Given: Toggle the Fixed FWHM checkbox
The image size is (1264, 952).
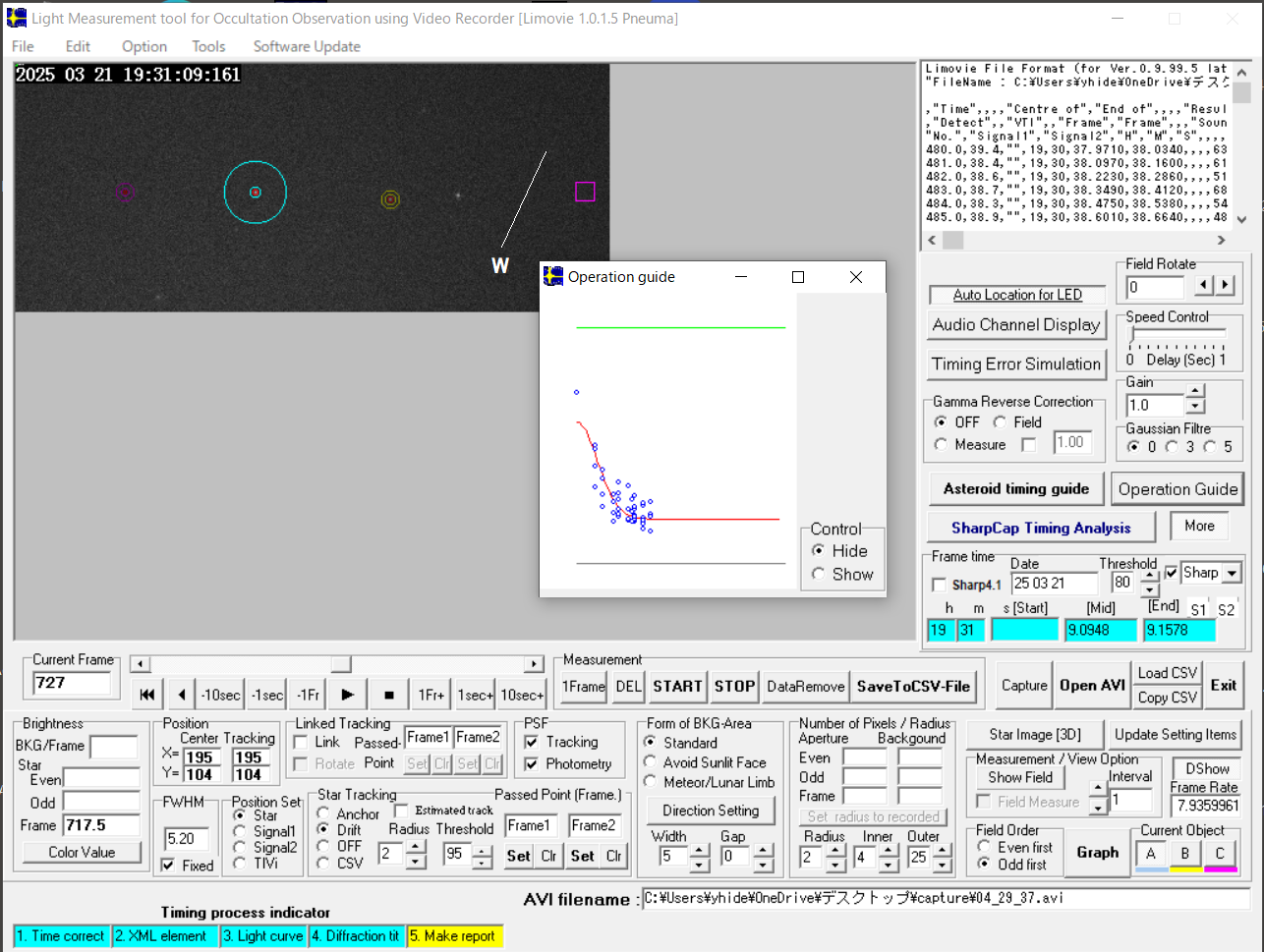Looking at the screenshot, I should pos(168,865).
